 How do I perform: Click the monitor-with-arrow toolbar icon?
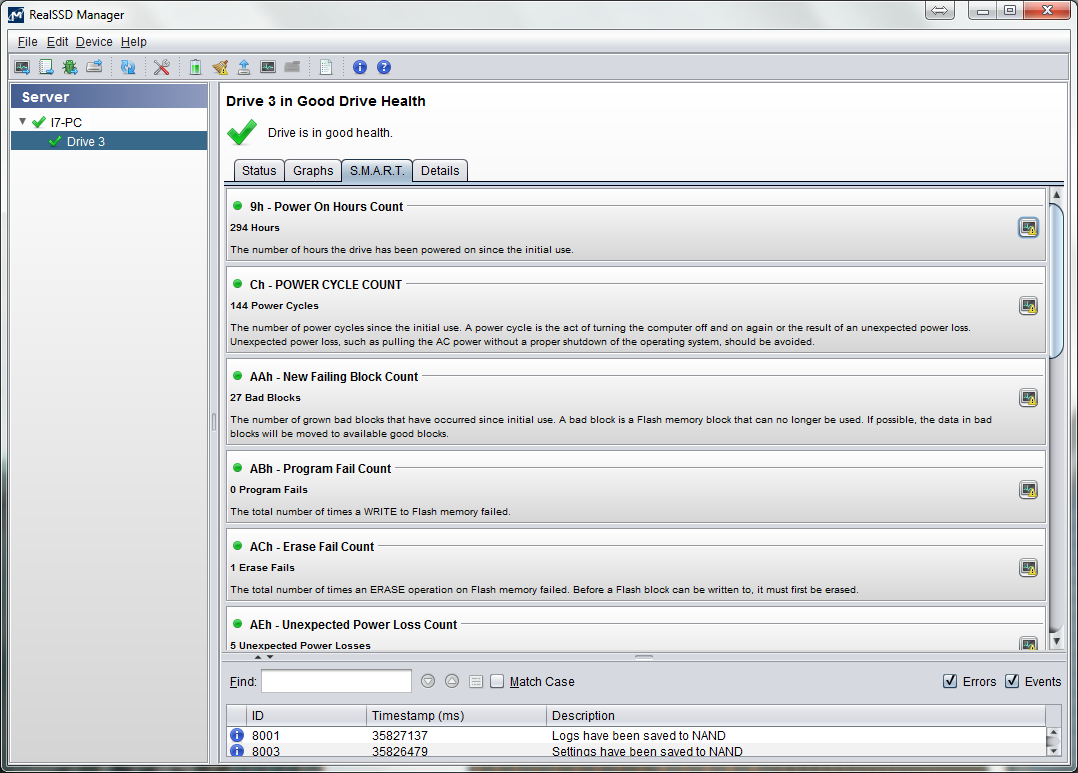point(22,67)
